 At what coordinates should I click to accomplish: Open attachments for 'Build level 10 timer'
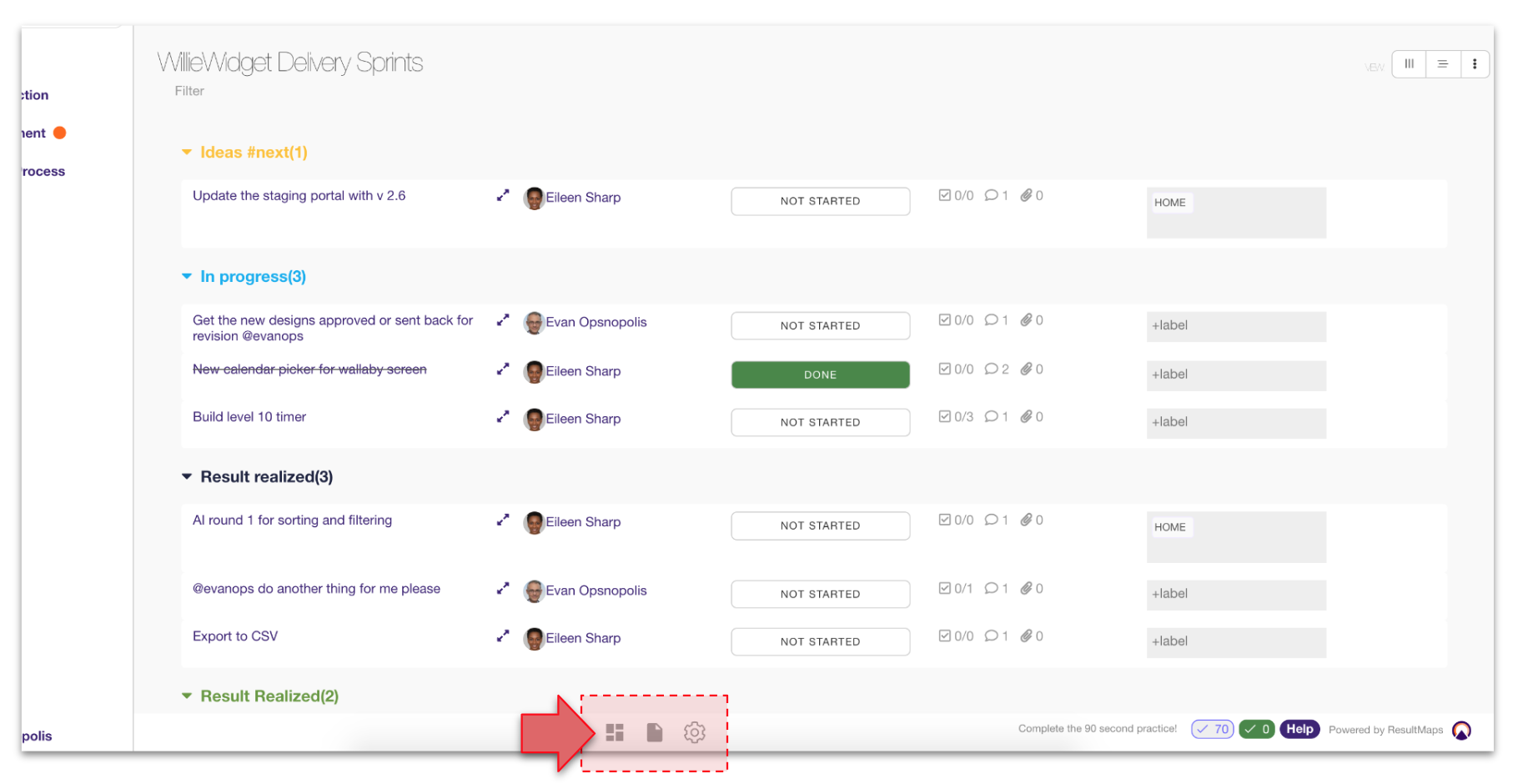tap(1031, 416)
